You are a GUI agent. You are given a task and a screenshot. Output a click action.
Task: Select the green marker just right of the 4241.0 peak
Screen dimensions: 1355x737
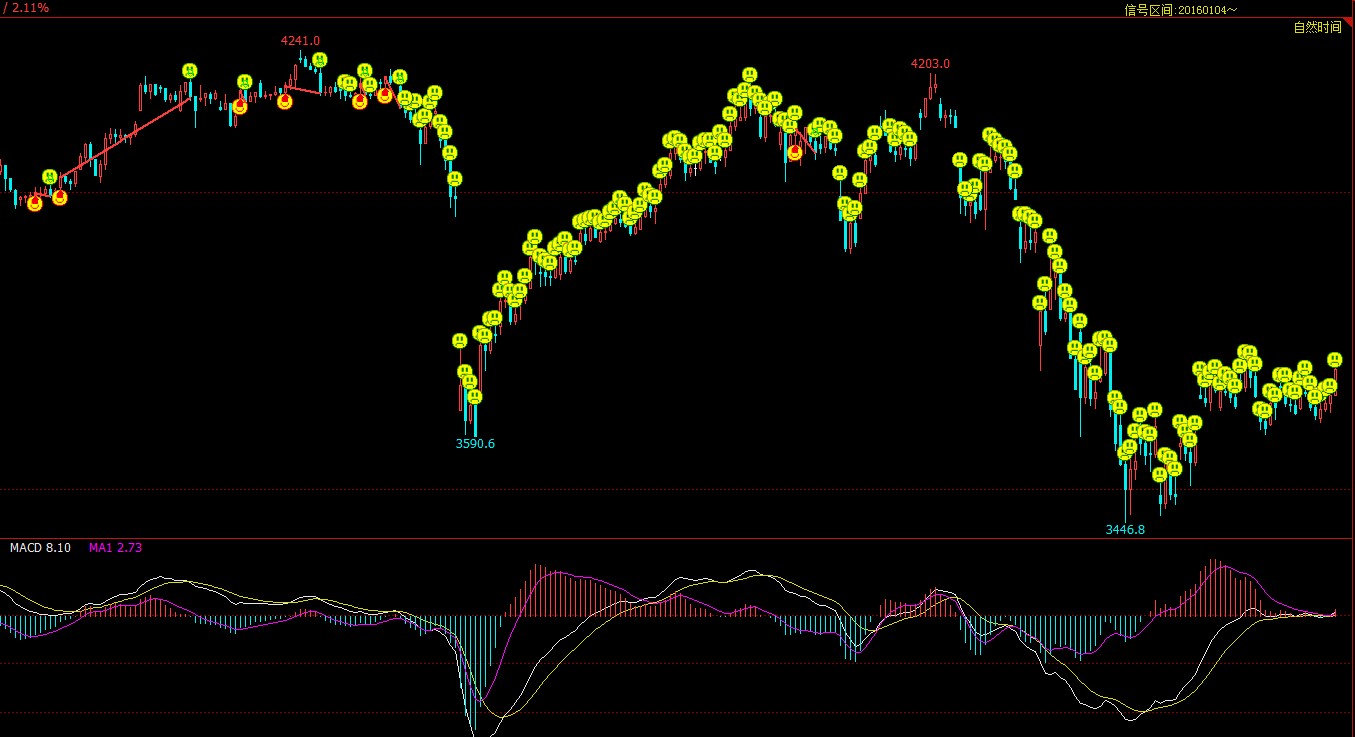pyautogui.click(x=320, y=60)
